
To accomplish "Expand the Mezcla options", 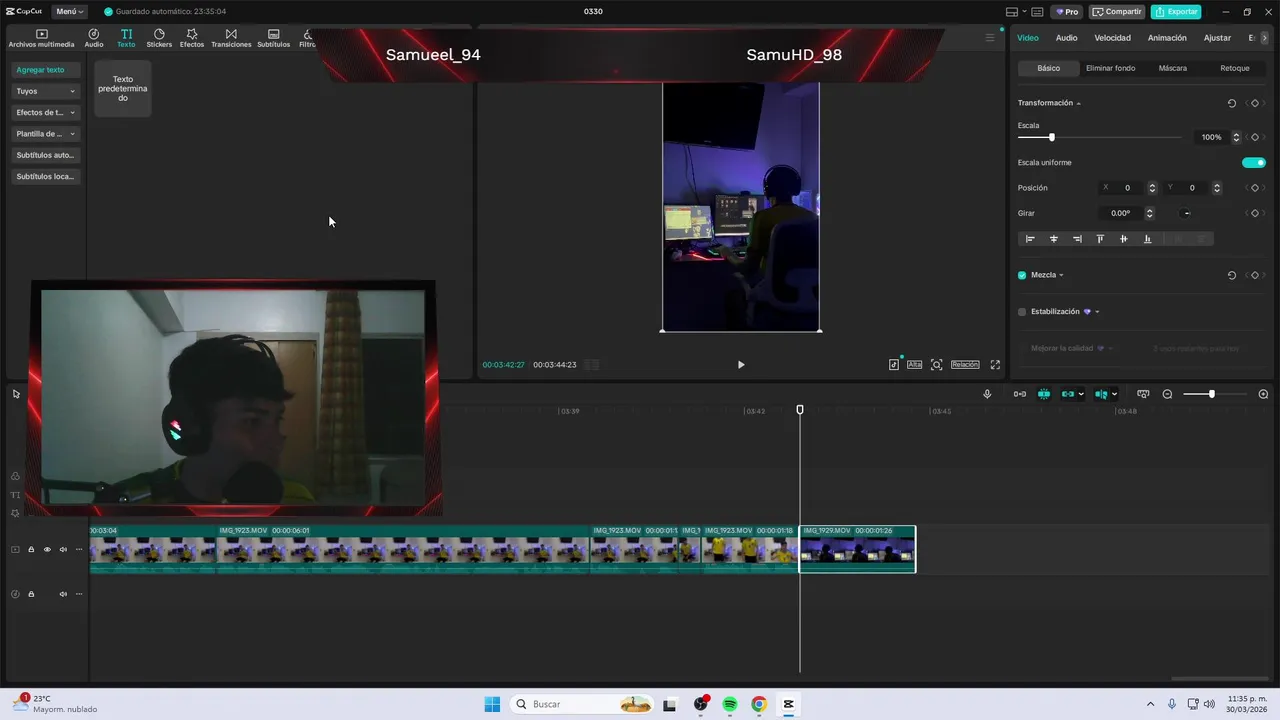I will pos(1061,275).
